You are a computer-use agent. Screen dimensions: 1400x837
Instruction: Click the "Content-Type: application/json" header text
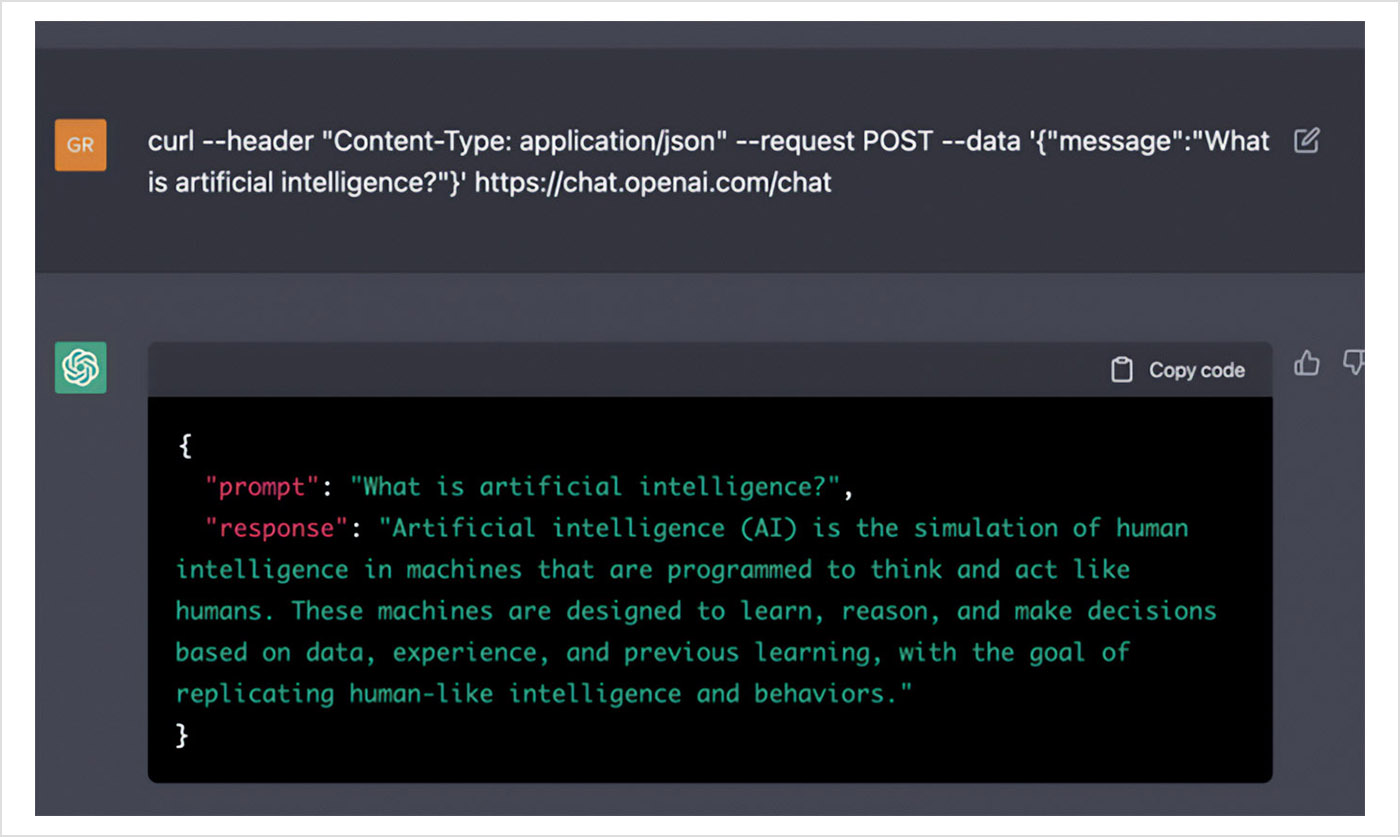click(523, 141)
